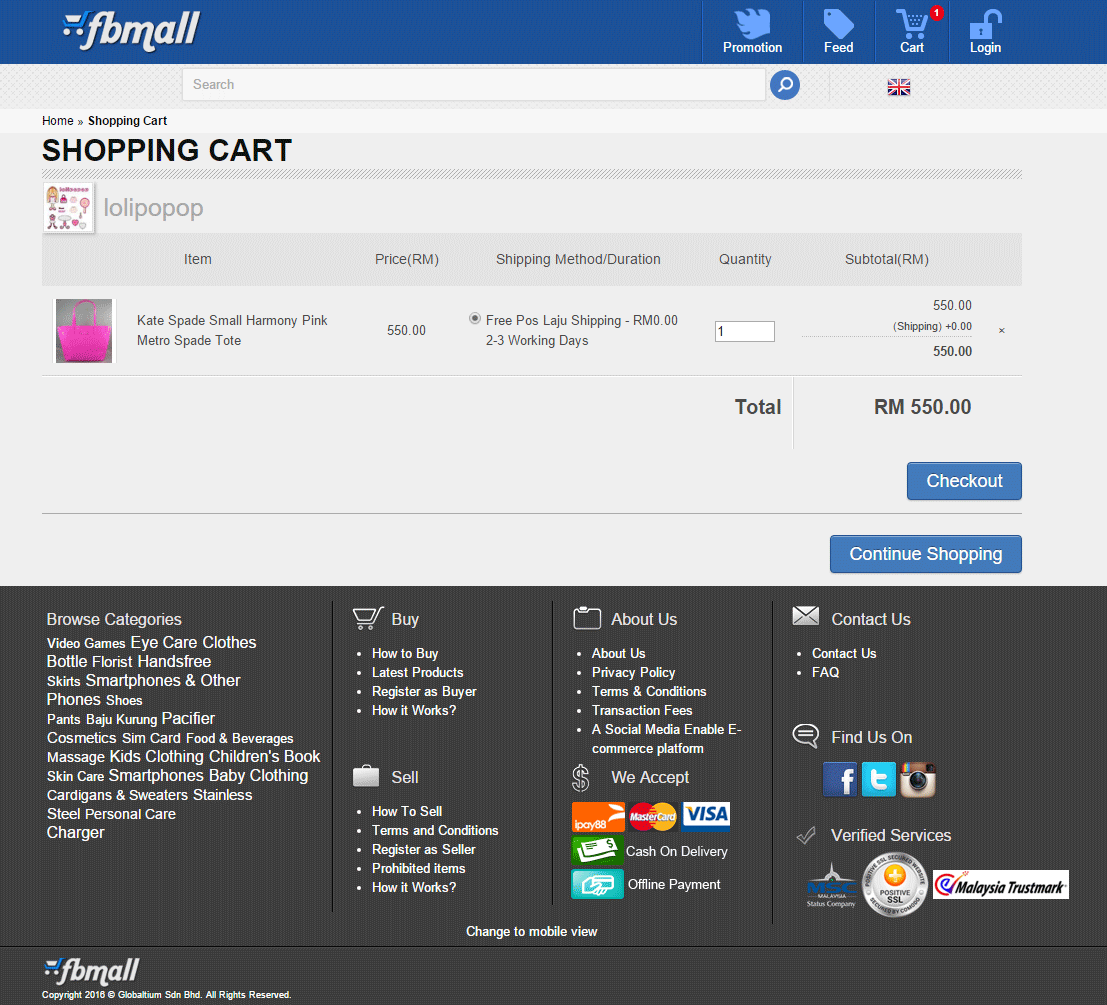Select Free Pos Laju Shipping option
1107x1005 pixels.
(475, 319)
